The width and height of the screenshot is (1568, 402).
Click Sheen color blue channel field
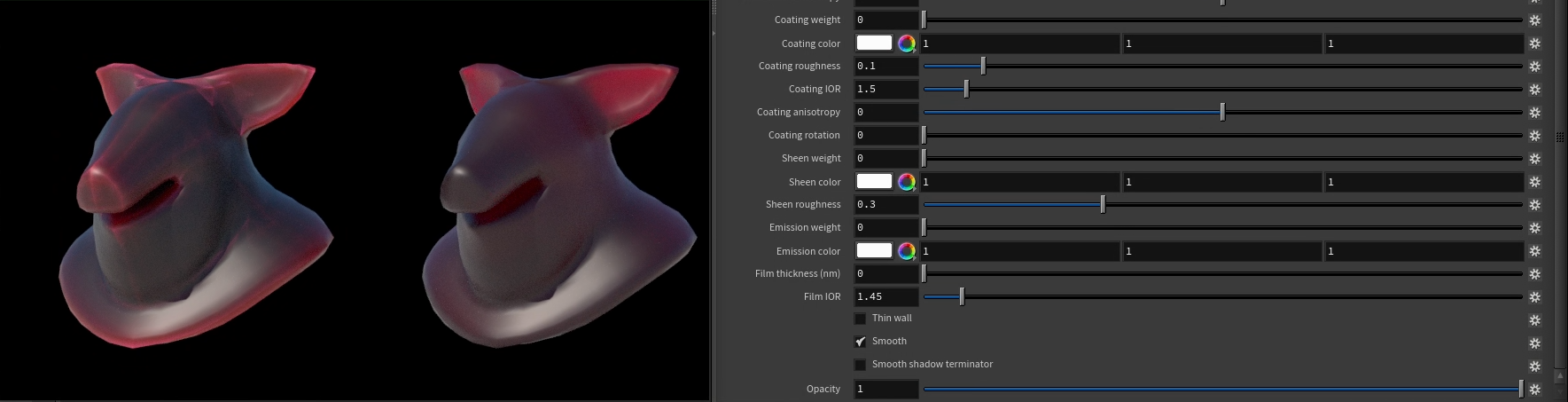pos(1424,182)
